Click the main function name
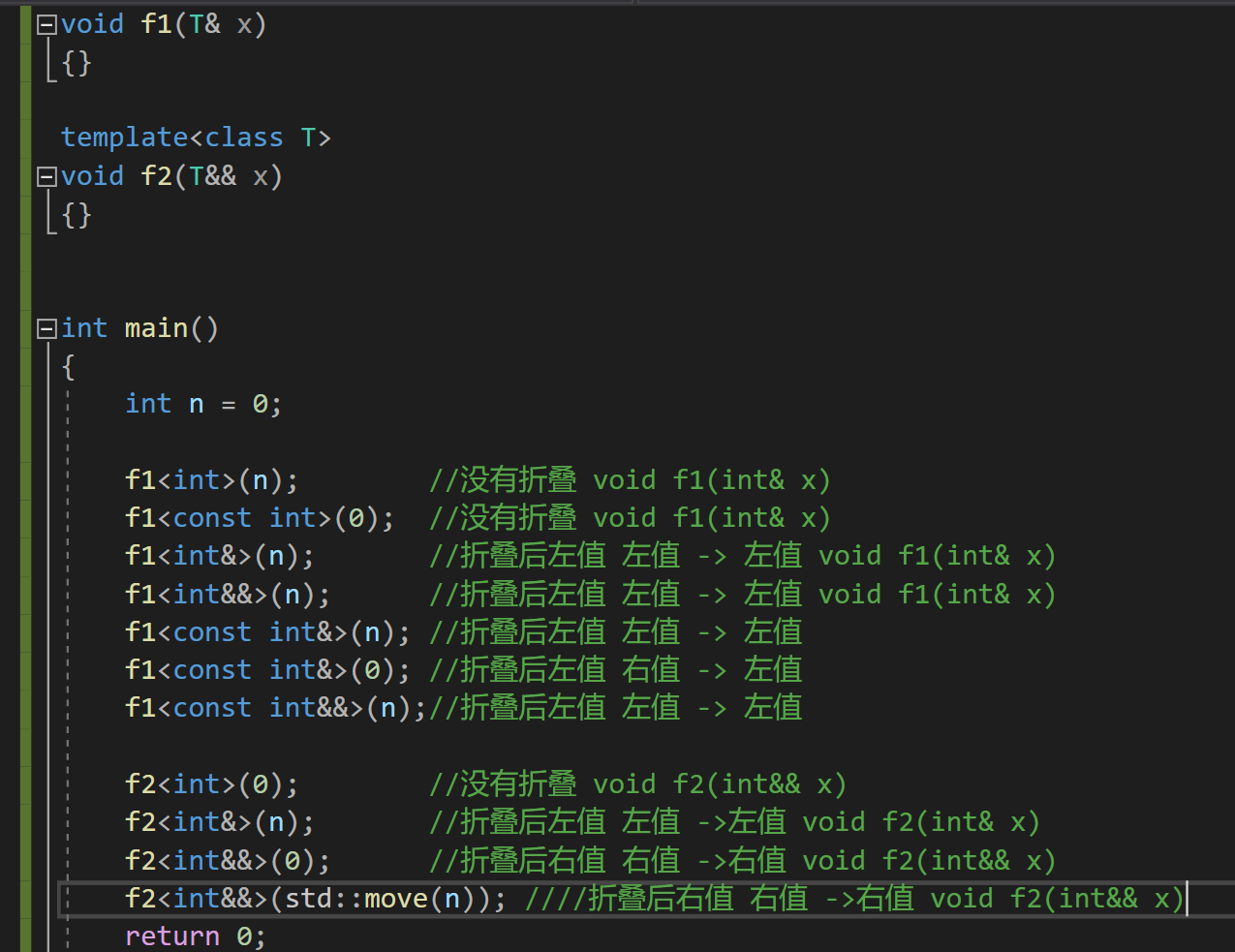The width and height of the screenshot is (1235, 952). pyautogui.click(x=156, y=328)
